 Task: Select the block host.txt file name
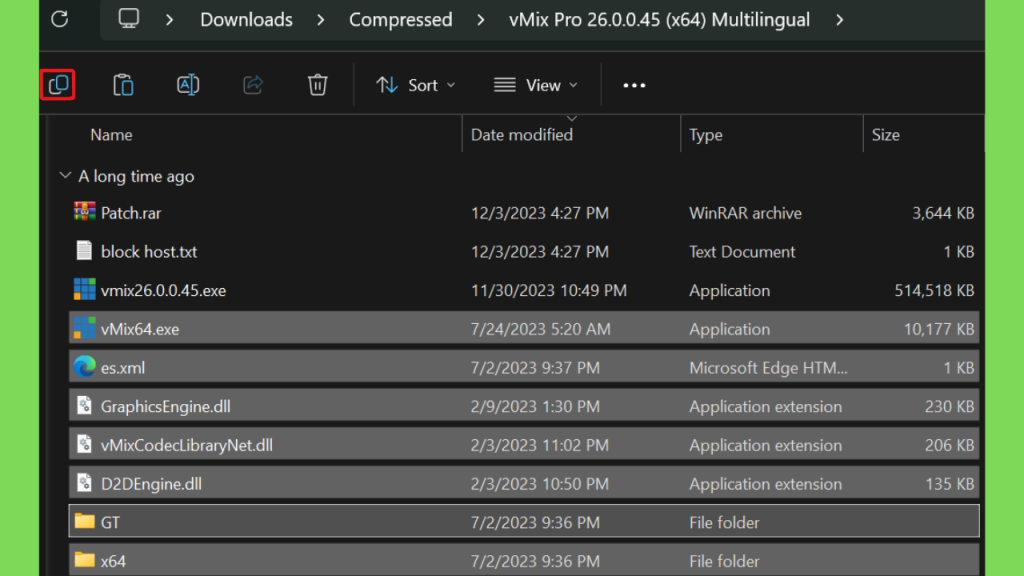(x=149, y=251)
